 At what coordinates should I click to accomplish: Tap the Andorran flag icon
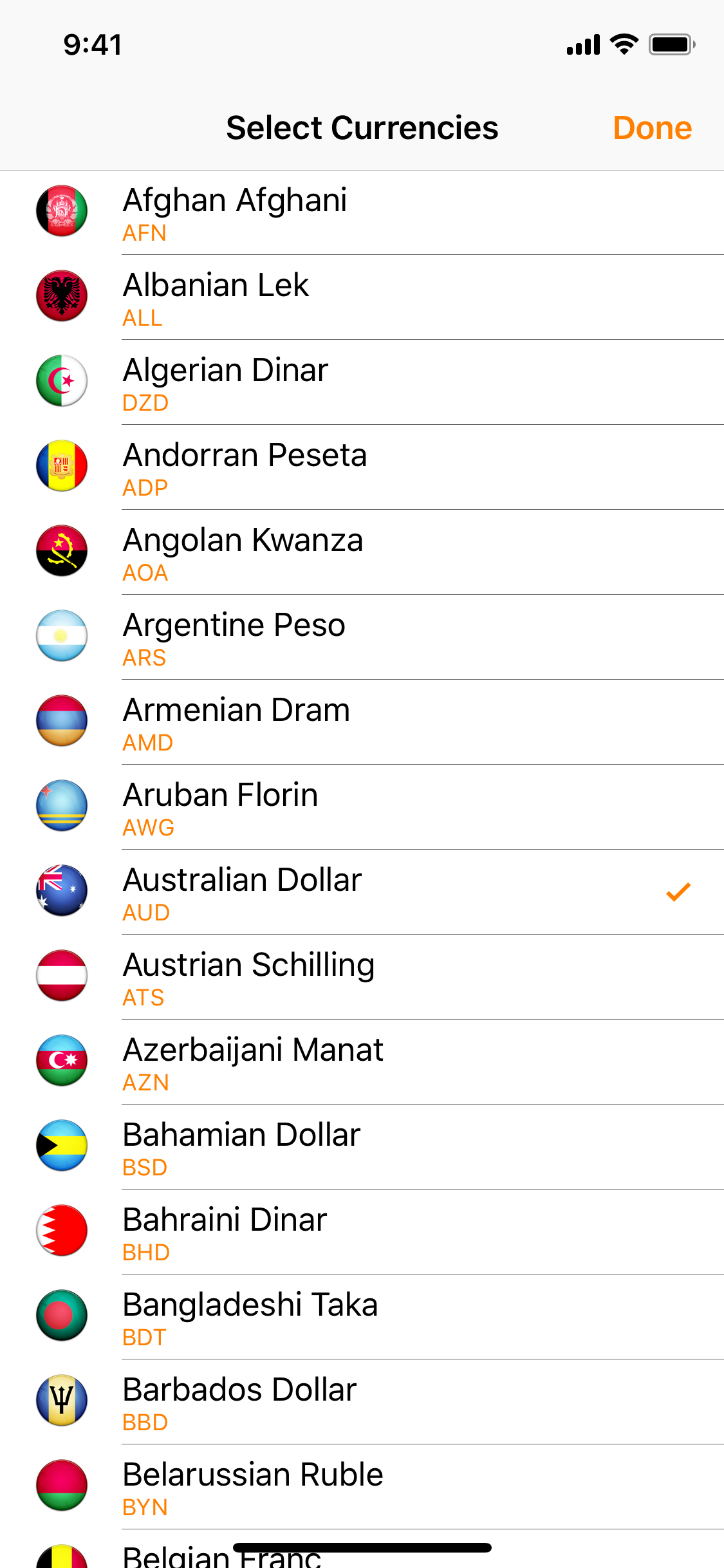coord(62,466)
